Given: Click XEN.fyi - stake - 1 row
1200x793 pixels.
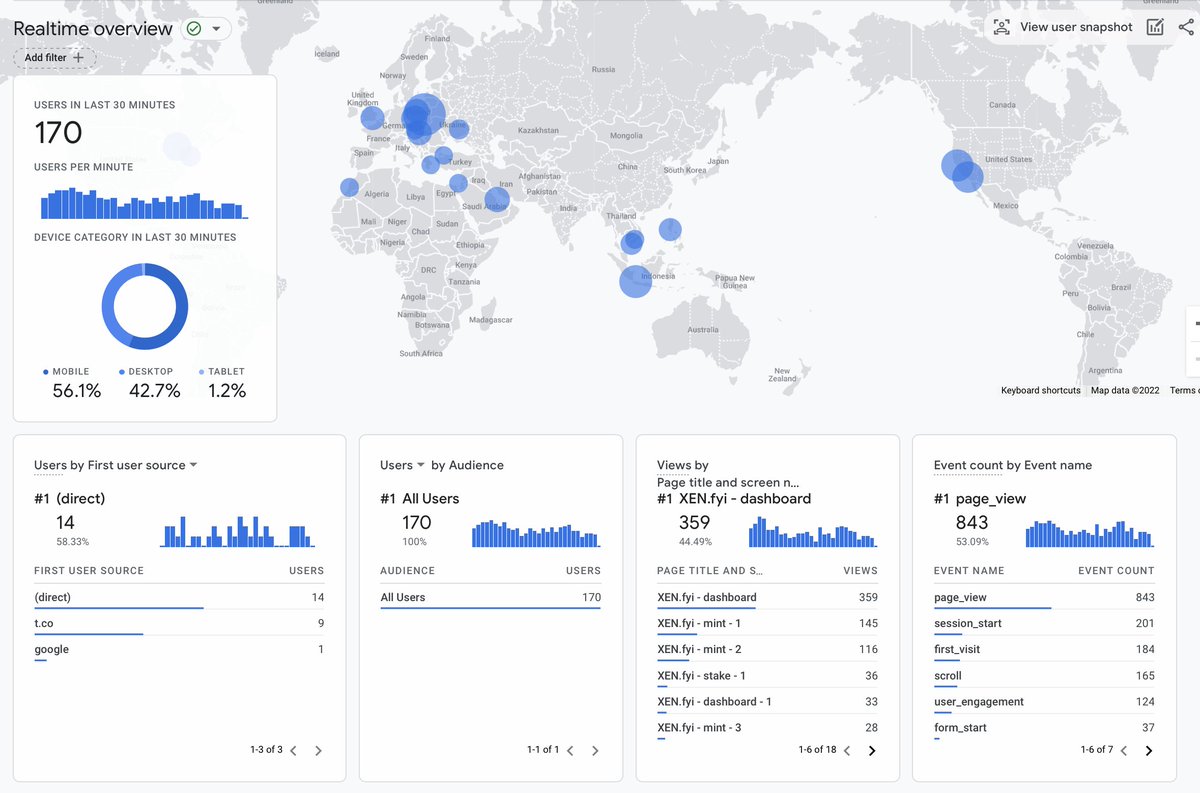Looking at the screenshot, I should 767,675.
